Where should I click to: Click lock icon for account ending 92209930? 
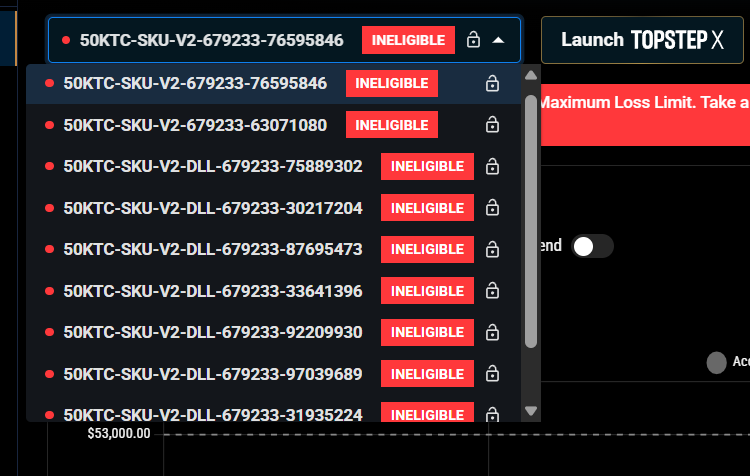coord(492,332)
